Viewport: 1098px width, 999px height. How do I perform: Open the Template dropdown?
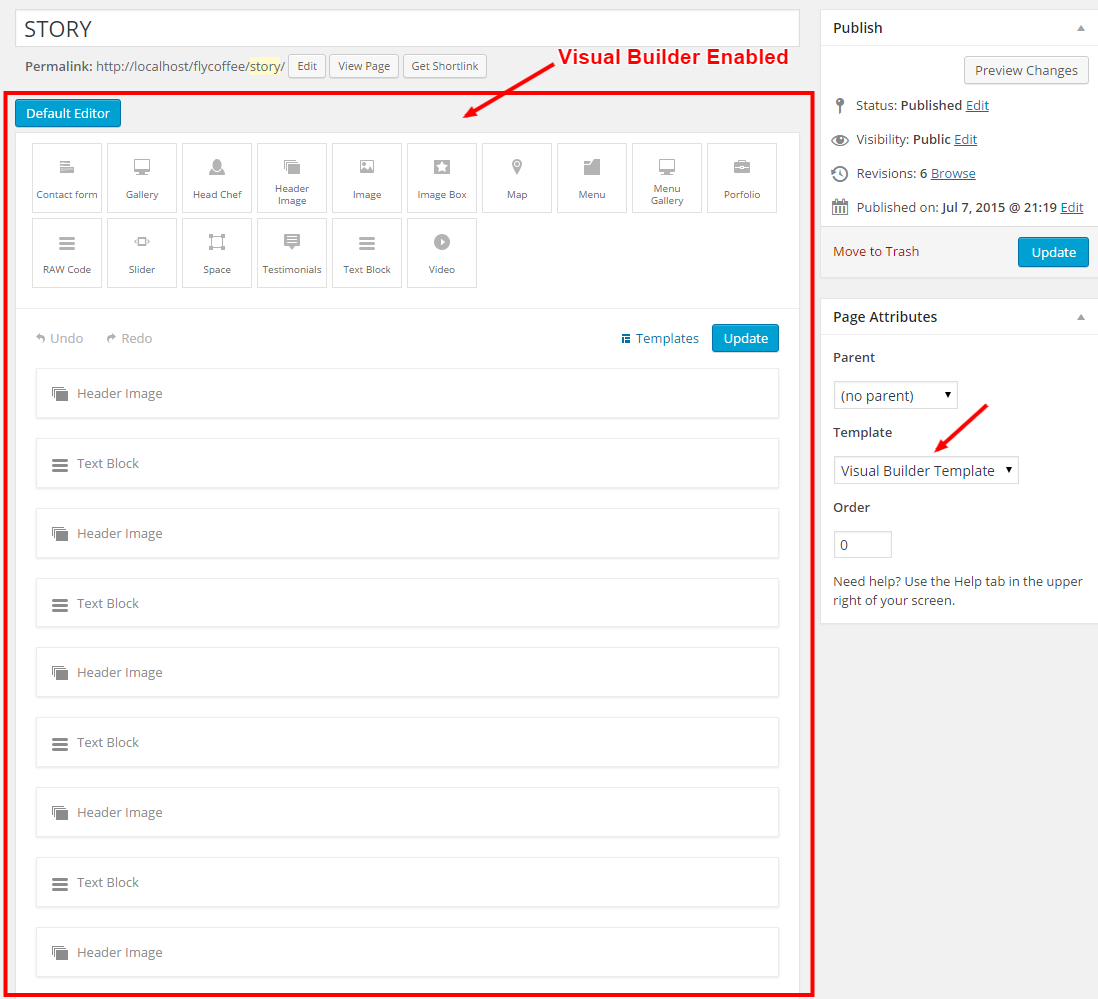(925, 471)
